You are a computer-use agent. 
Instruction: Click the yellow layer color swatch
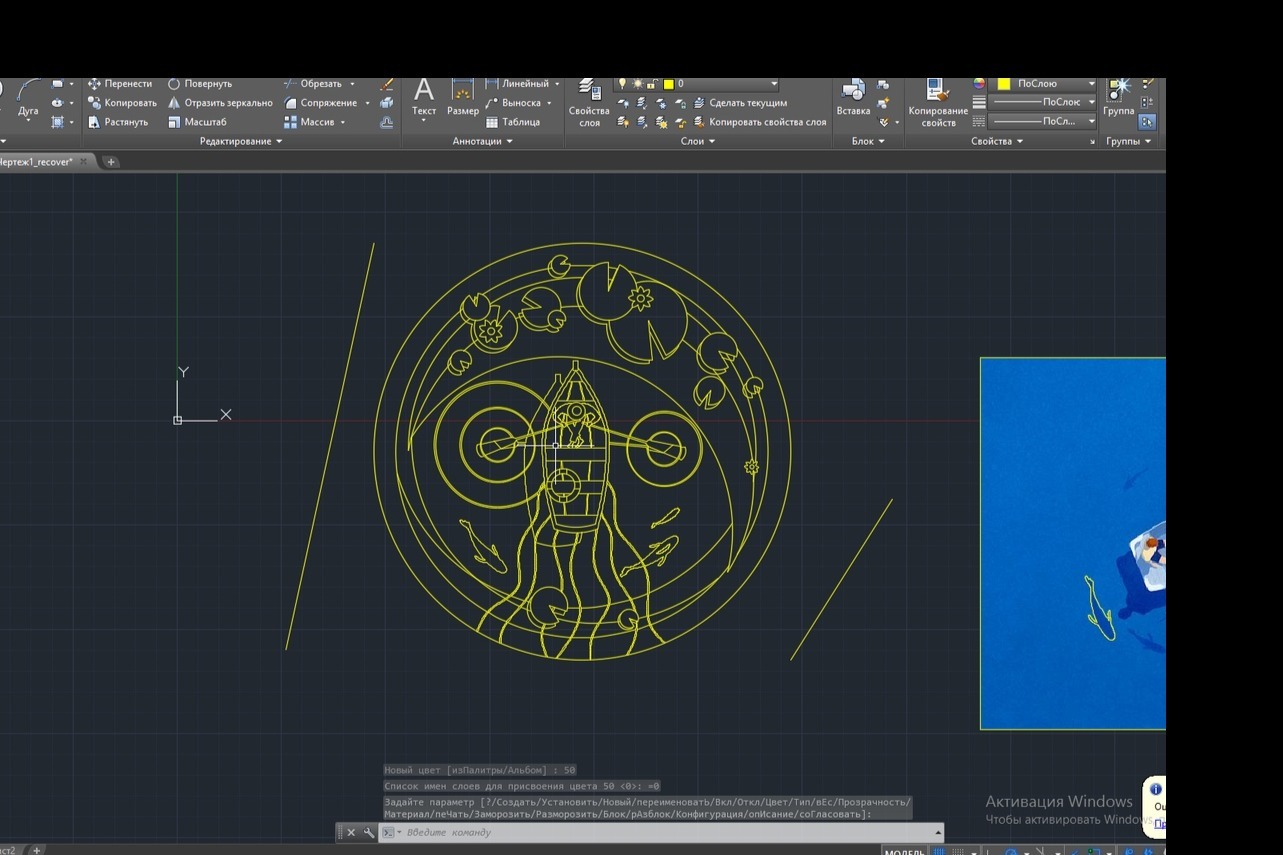(x=668, y=84)
